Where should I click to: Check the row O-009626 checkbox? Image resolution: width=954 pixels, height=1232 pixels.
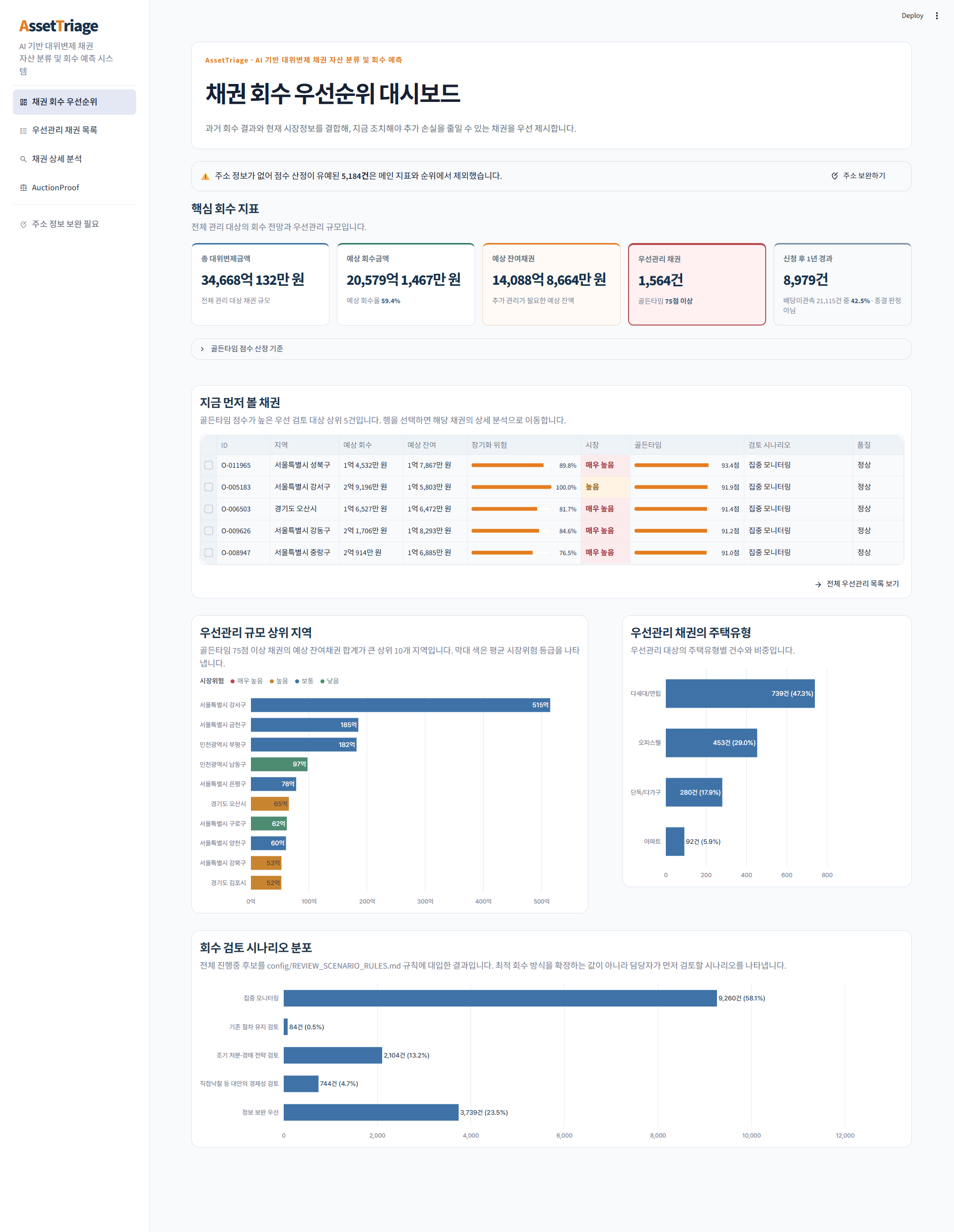pos(209,531)
